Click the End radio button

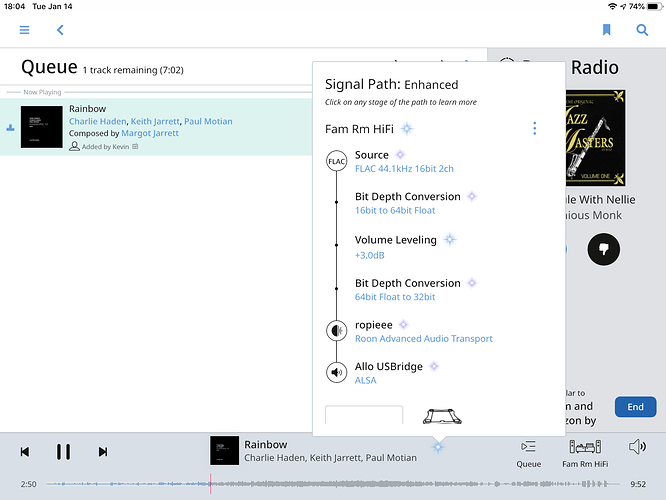click(635, 407)
